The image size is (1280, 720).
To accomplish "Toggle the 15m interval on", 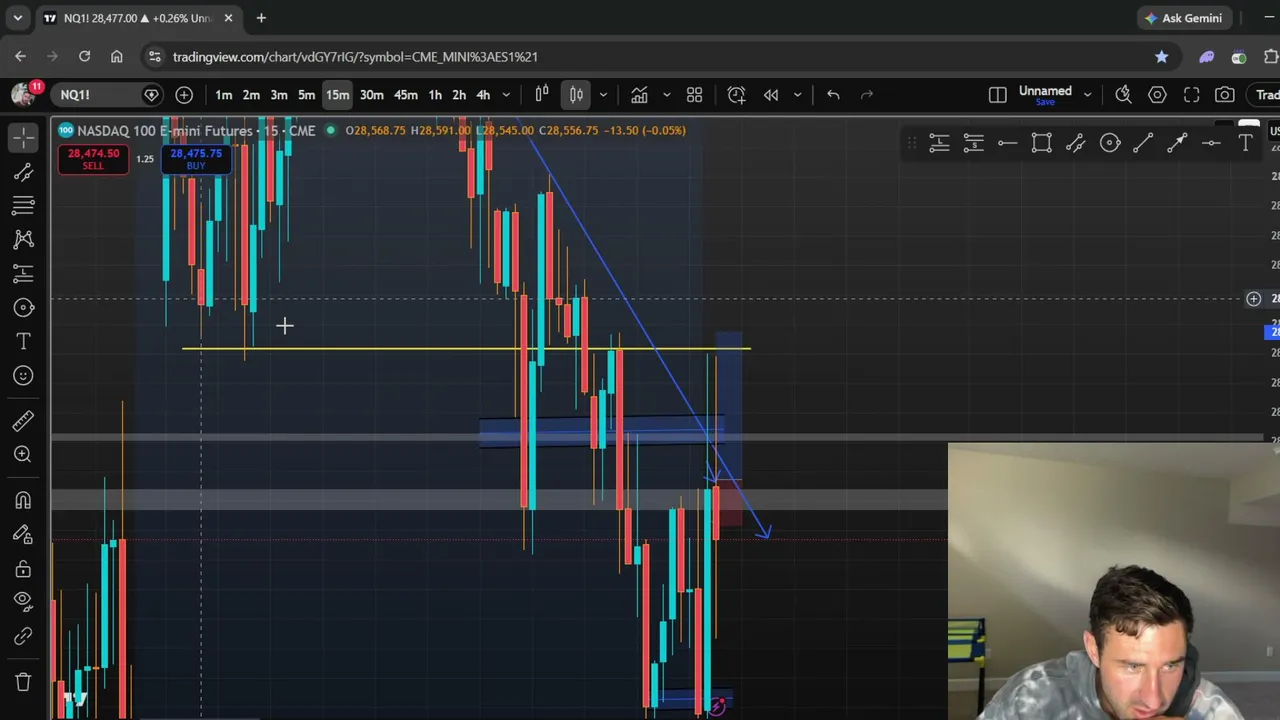I will (x=337, y=95).
